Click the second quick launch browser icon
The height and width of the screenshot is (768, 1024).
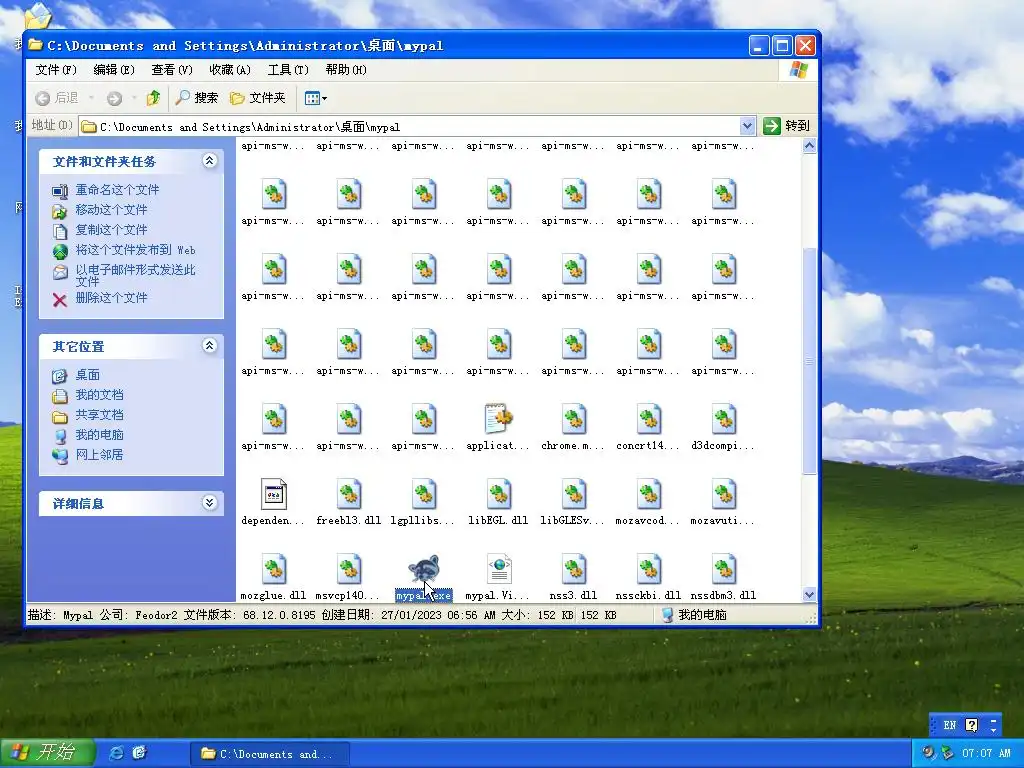pyautogui.click(x=139, y=753)
